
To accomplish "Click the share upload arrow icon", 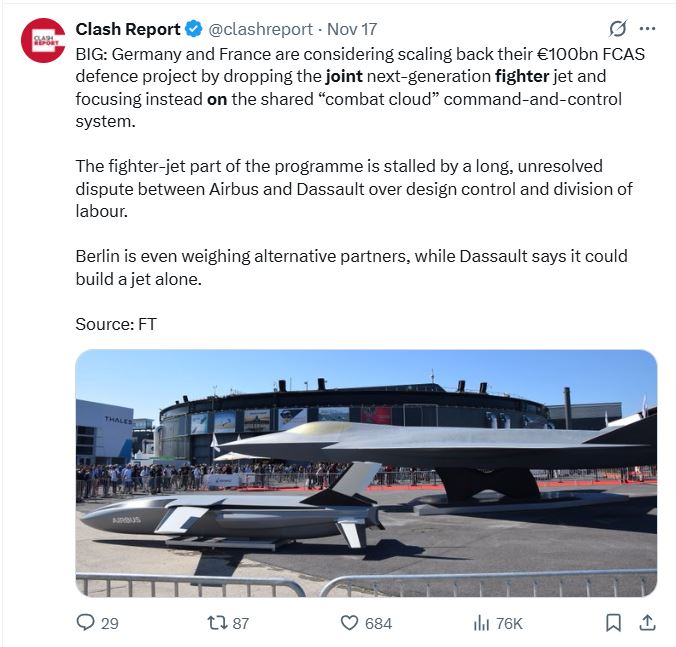I will pyautogui.click(x=647, y=622).
